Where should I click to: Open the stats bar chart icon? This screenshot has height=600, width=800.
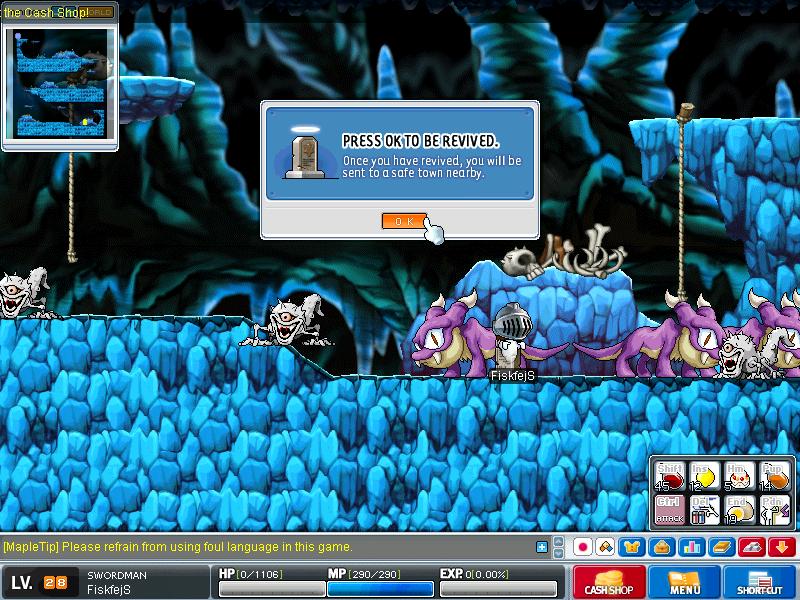coord(692,547)
